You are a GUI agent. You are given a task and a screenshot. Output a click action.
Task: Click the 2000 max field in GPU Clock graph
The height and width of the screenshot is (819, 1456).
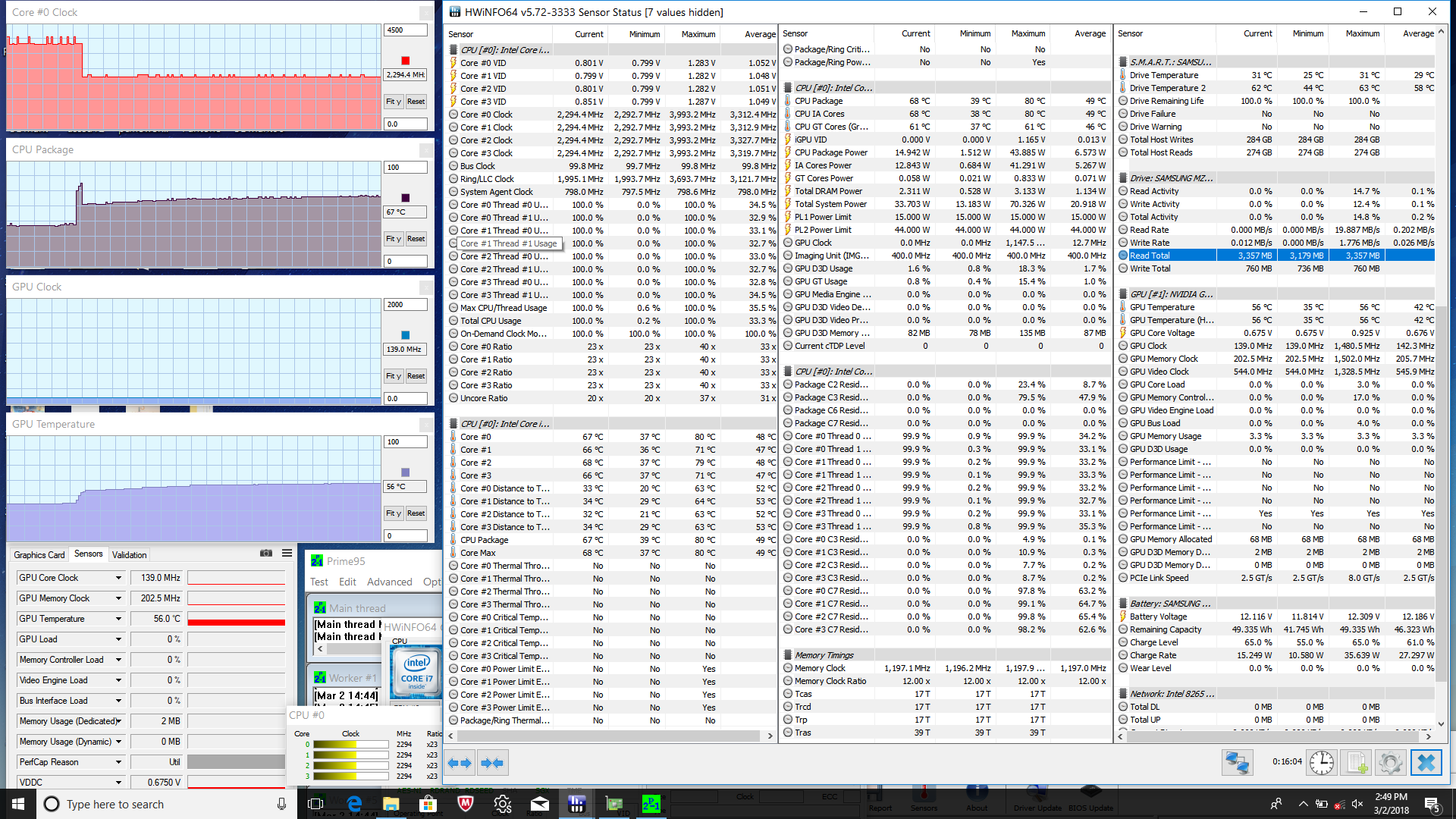406,305
